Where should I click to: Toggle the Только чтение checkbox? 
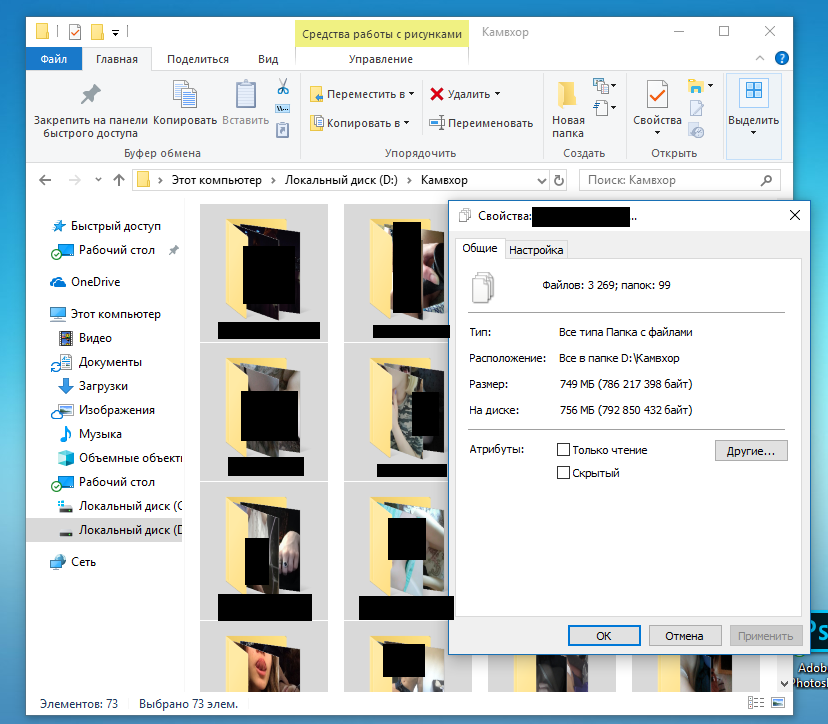point(563,450)
